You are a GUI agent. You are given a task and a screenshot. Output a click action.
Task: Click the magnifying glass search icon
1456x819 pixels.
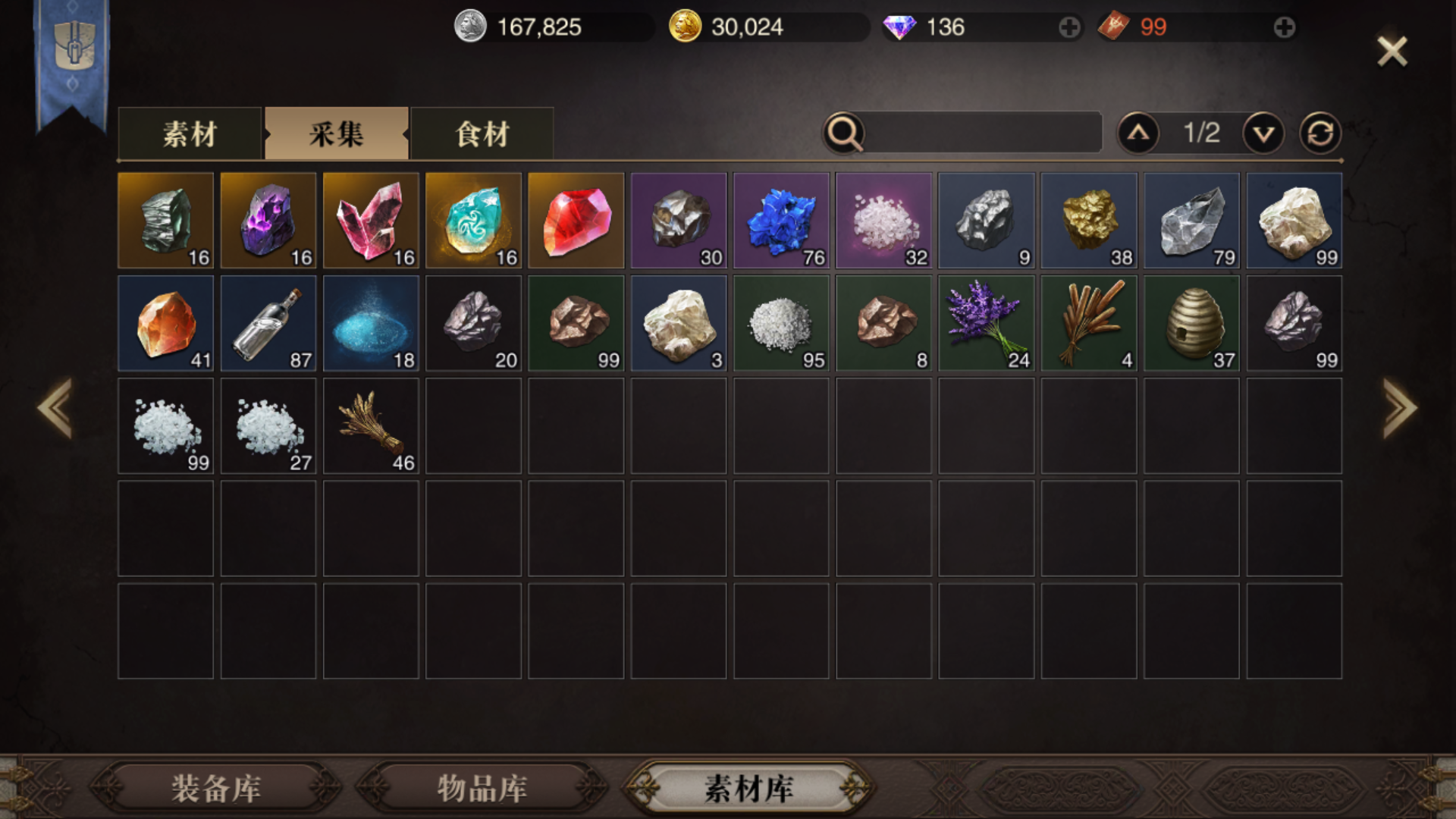point(844,133)
